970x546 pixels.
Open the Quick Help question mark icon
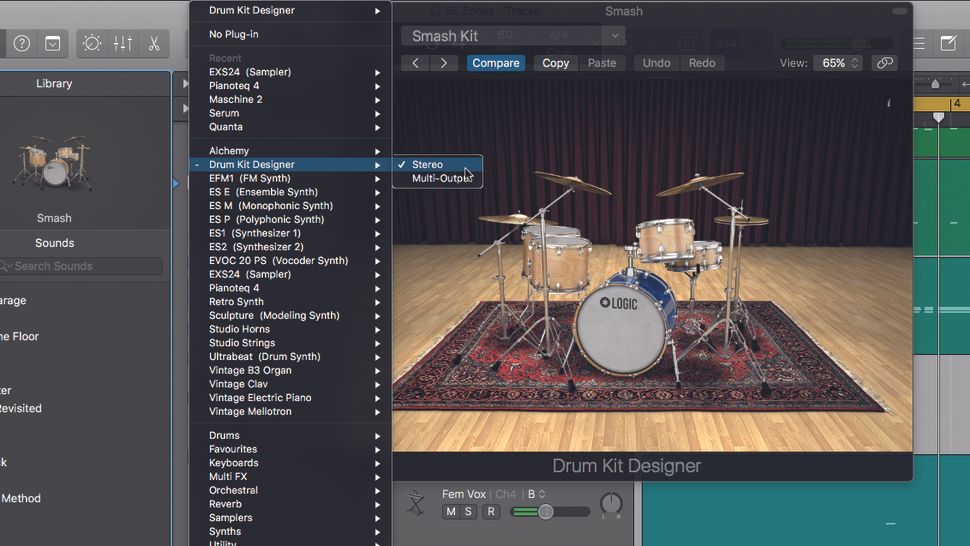point(22,43)
